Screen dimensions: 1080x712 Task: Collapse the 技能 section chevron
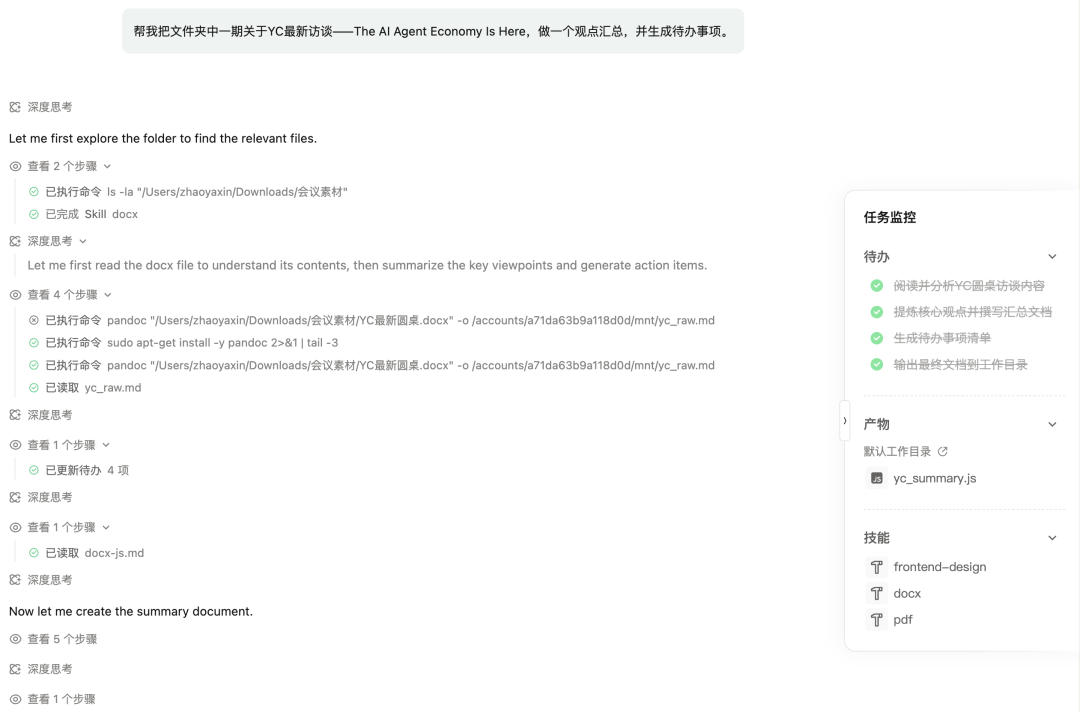click(x=1052, y=538)
